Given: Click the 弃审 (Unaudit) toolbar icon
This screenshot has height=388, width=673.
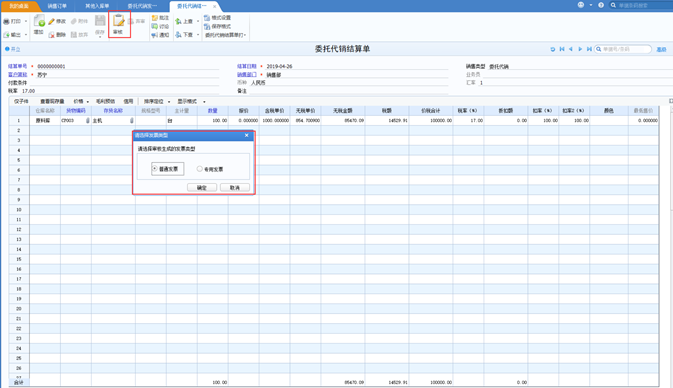Looking at the screenshot, I should tap(131, 21).
